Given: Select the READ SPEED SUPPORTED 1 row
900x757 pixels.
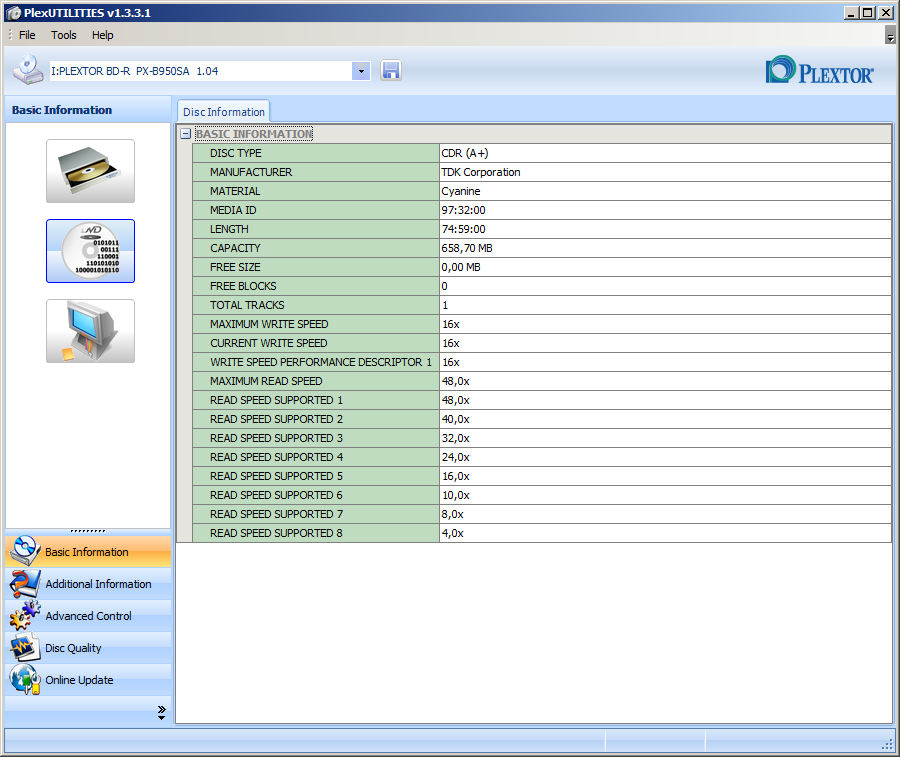Looking at the screenshot, I should (316, 400).
